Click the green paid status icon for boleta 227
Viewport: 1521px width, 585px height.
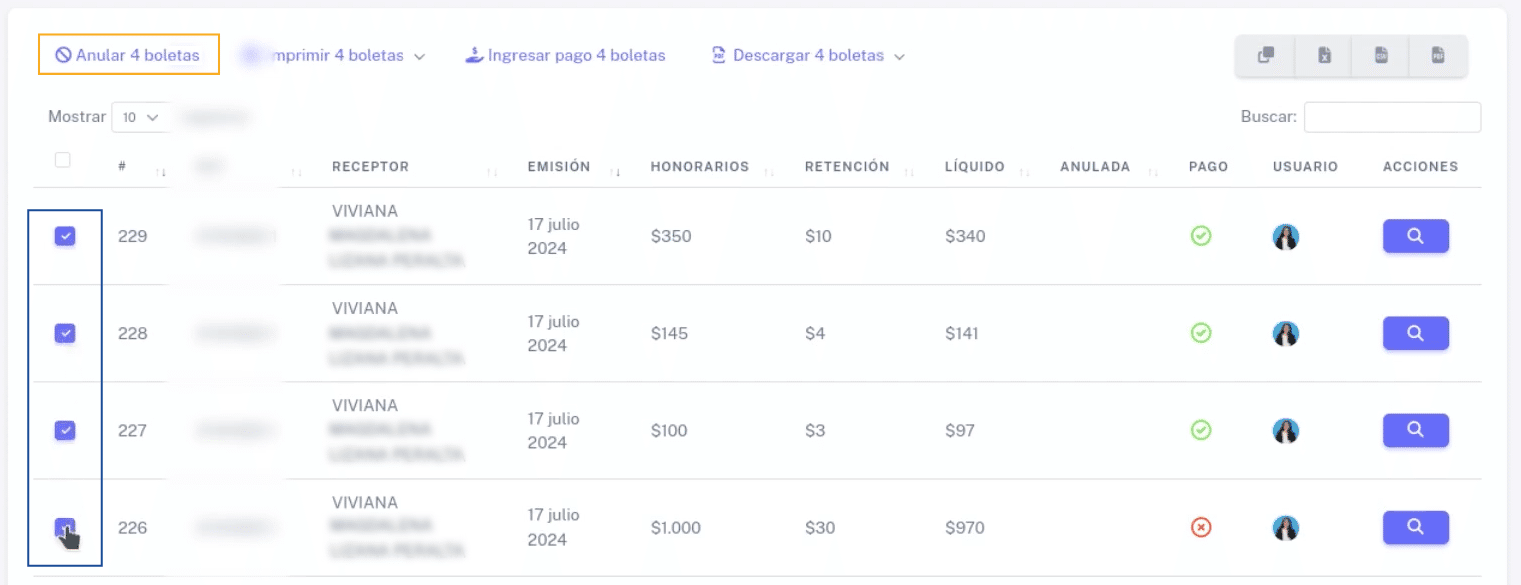click(x=1201, y=430)
